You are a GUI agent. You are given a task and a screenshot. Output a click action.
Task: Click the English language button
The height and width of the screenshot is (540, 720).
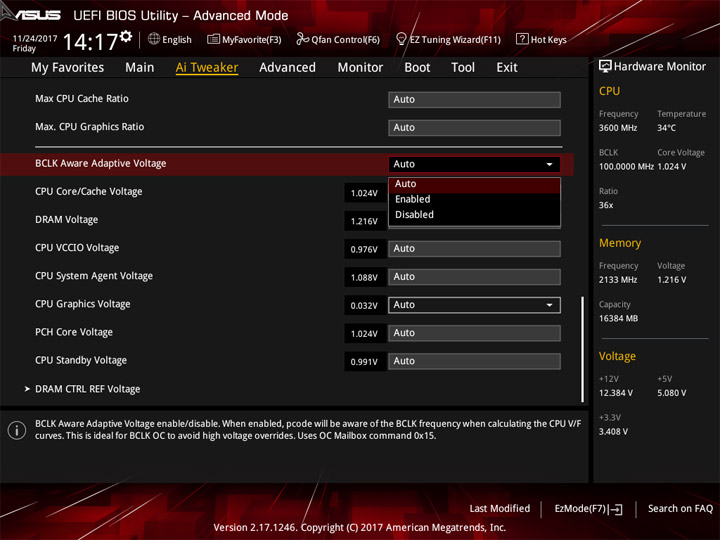(170, 39)
